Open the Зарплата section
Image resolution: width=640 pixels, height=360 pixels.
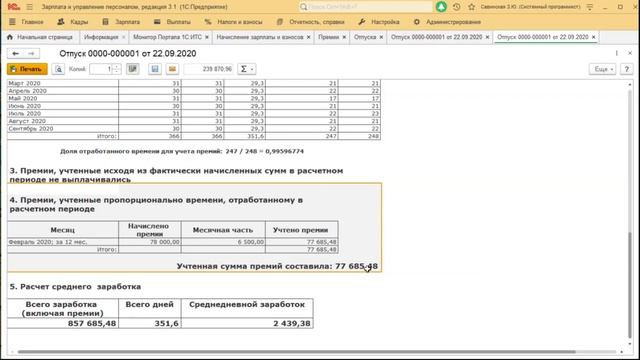click(x=121, y=22)
